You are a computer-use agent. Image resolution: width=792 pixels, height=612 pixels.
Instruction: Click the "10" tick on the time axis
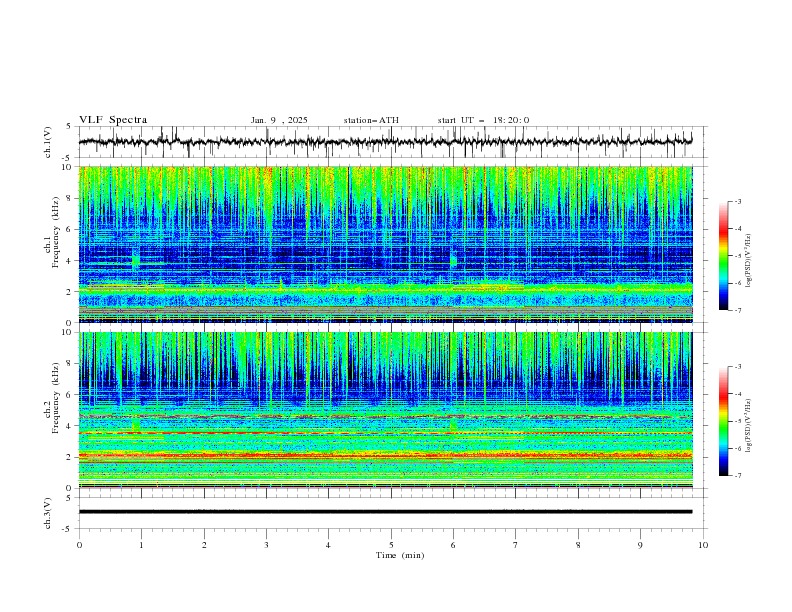703,545
